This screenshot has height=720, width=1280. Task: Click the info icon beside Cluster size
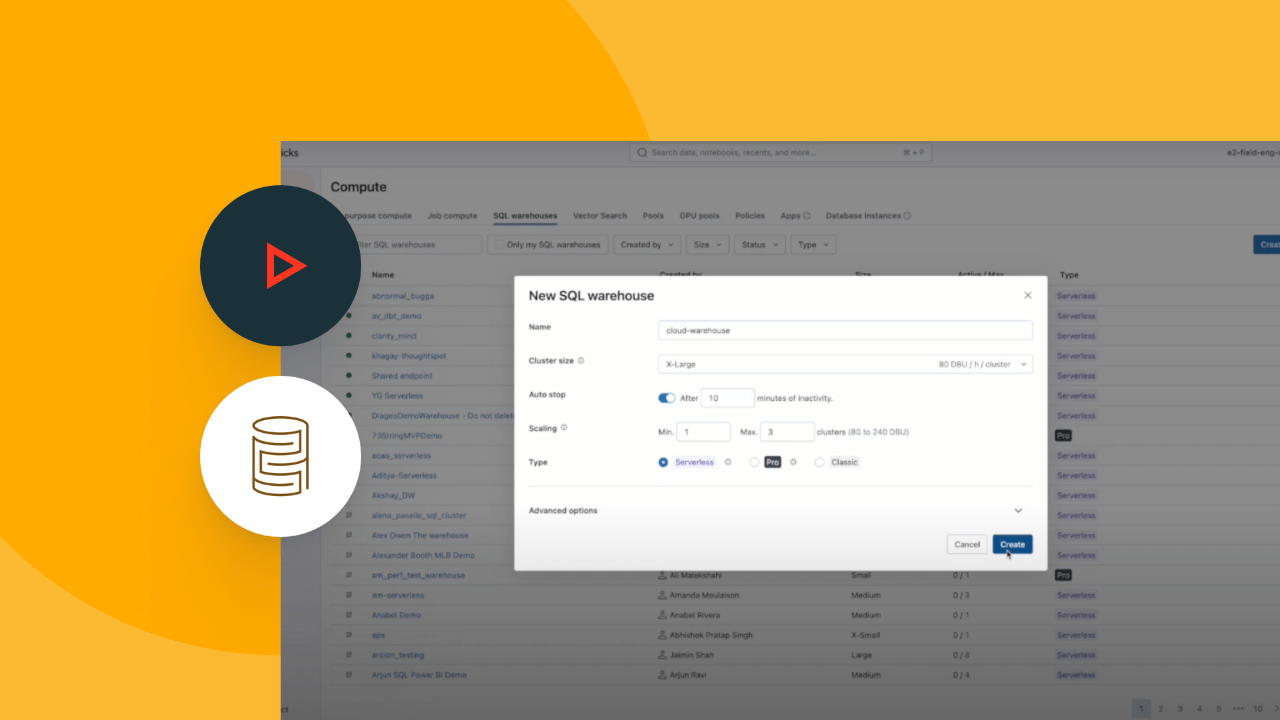(x=581, y=361)
